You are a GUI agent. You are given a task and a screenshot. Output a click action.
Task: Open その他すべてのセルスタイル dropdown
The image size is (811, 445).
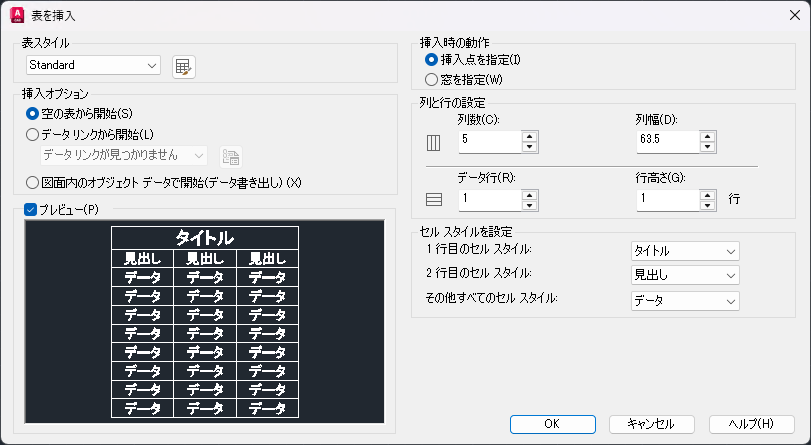point(685,300)
